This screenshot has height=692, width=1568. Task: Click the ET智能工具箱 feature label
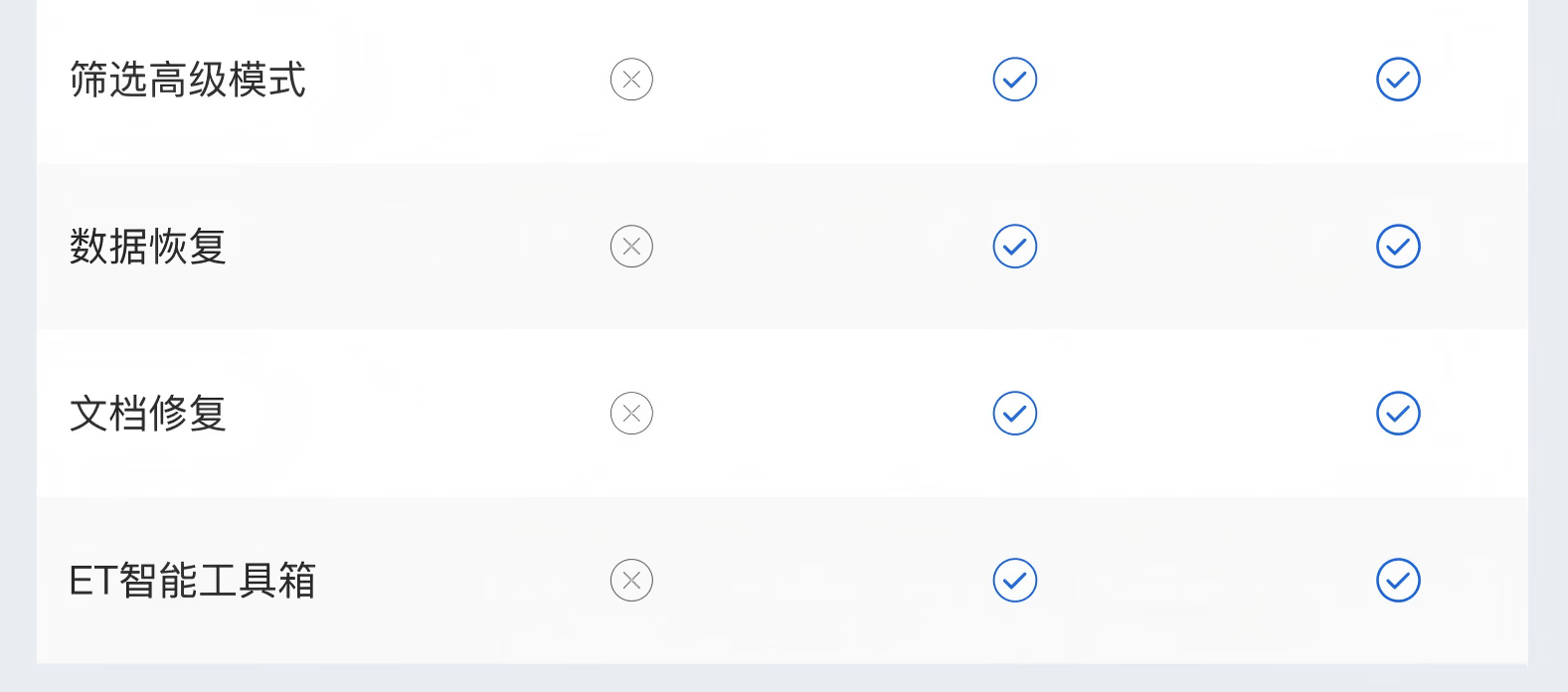coord(192,581)
